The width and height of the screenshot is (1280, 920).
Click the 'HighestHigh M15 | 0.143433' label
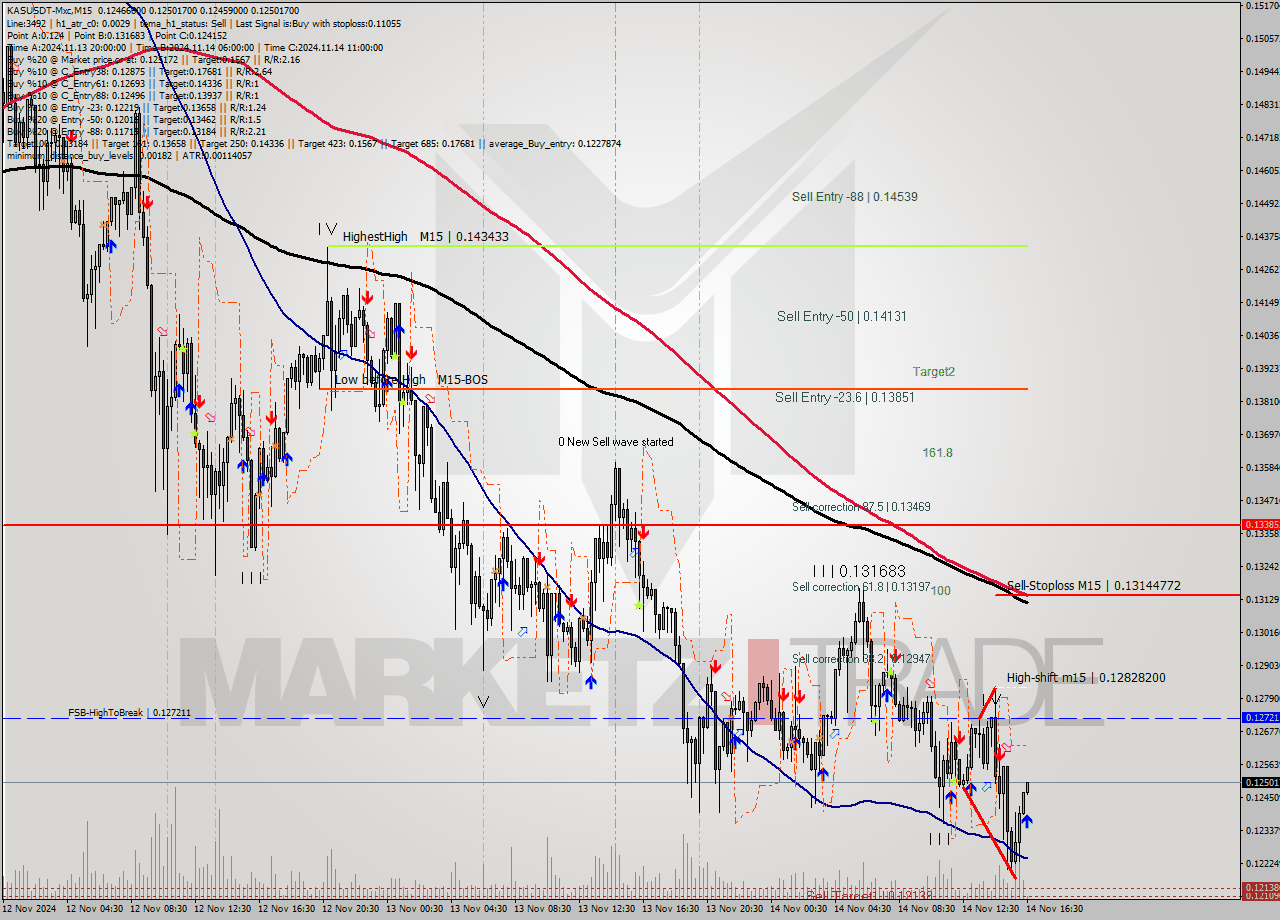pos(425,237)
